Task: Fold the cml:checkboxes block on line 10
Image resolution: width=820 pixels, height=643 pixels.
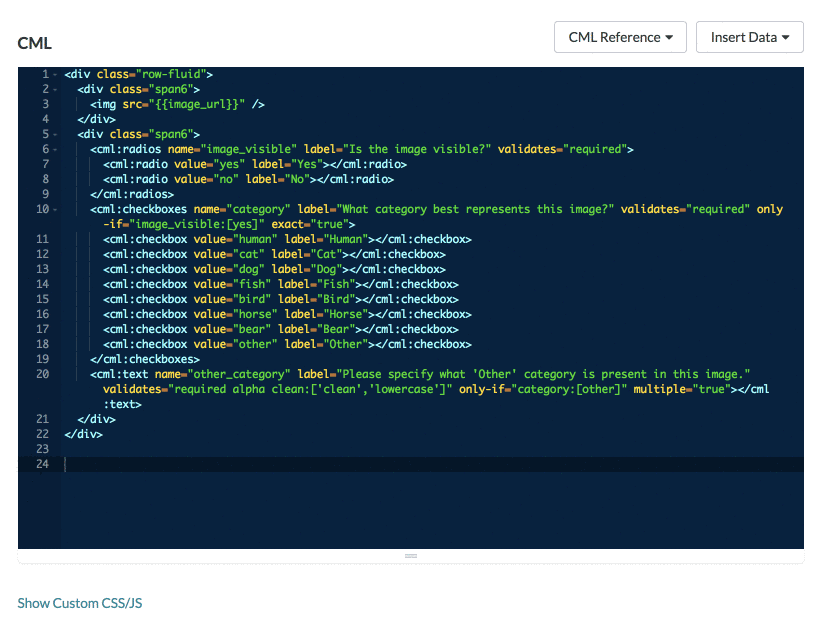Action: coord(55,209)
